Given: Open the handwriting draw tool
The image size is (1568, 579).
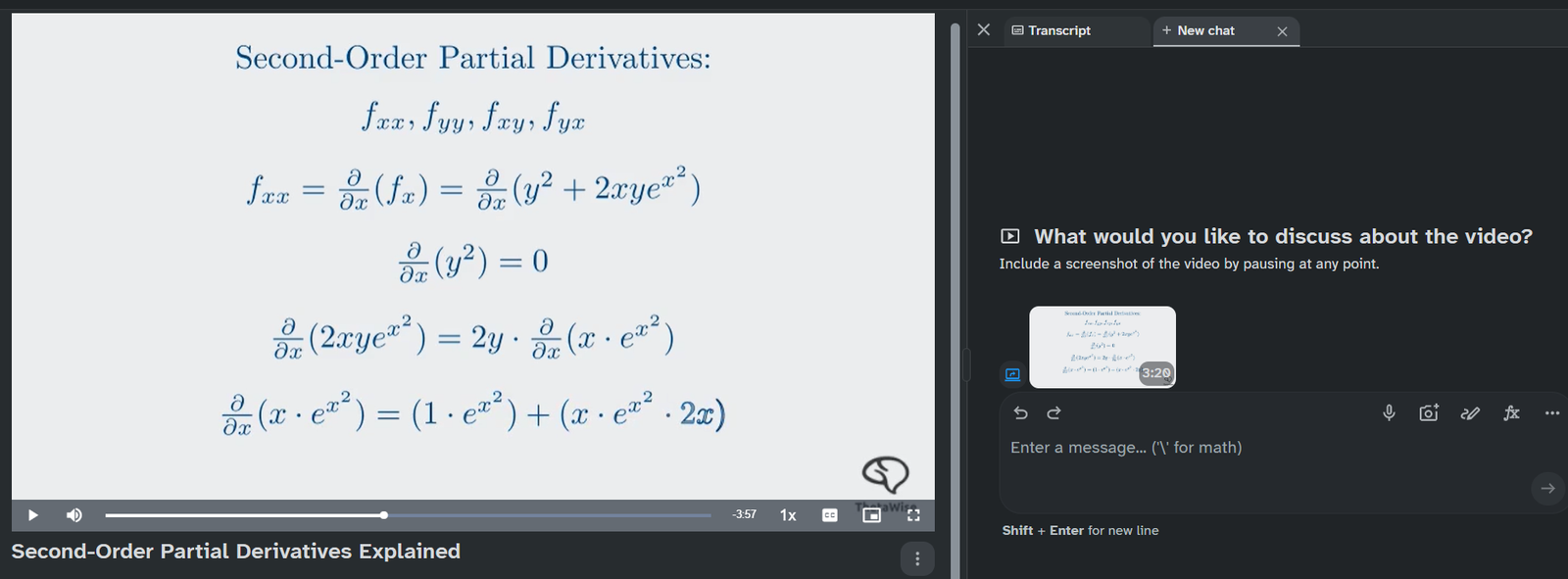Looking at the screenshot, I should pyautogui.click(x=1470, y=413).
